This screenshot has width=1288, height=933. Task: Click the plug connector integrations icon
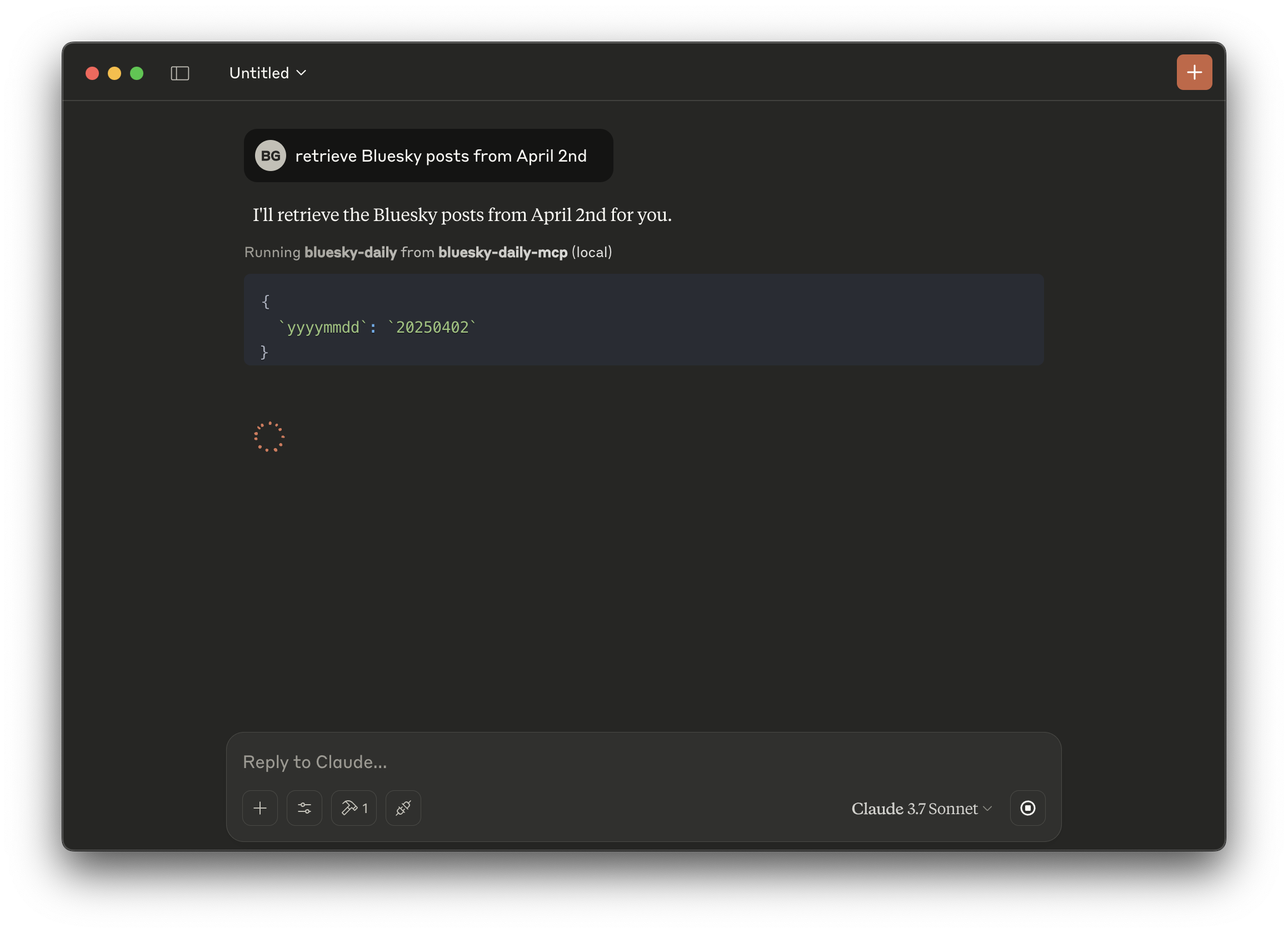click(x=403, y=807)
